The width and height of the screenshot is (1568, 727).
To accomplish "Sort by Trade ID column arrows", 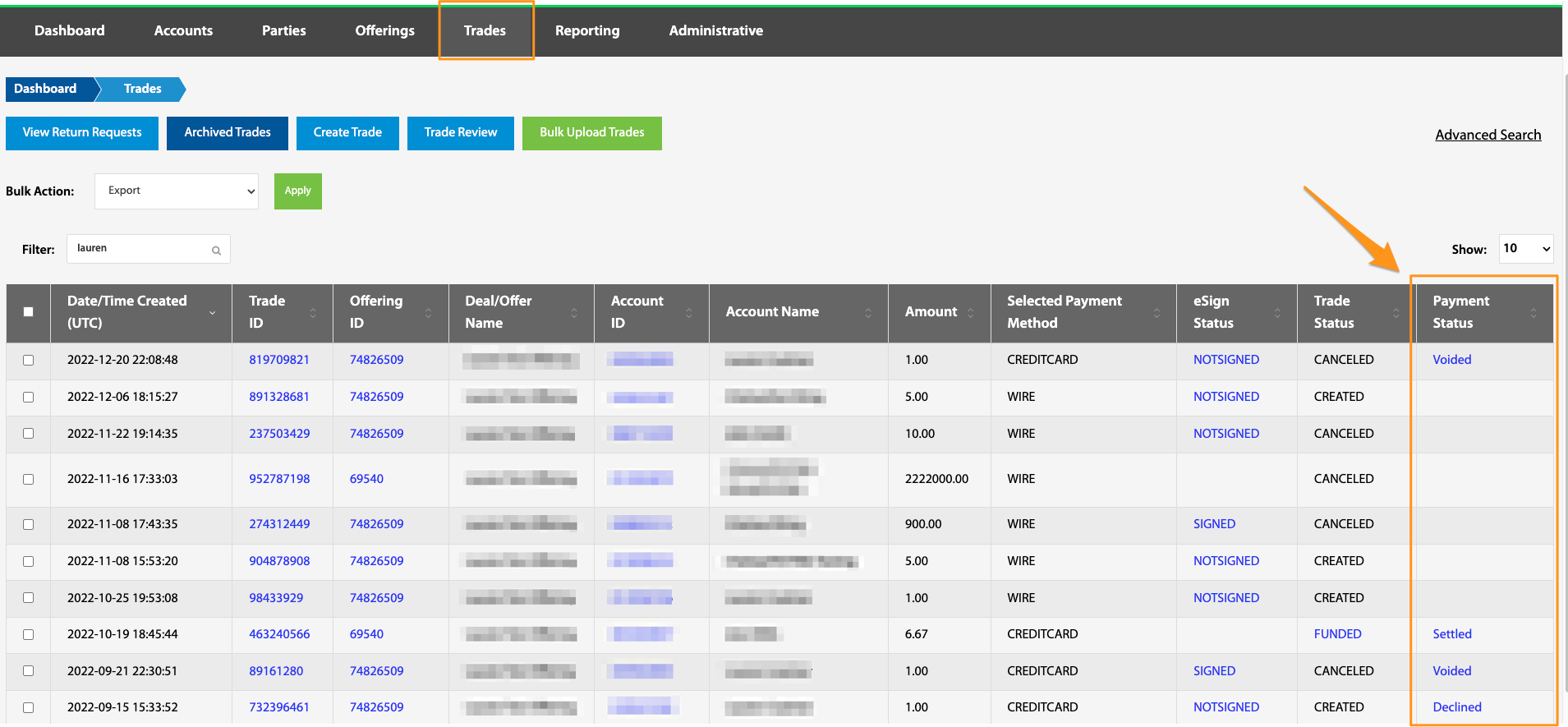I will (313, 313).
